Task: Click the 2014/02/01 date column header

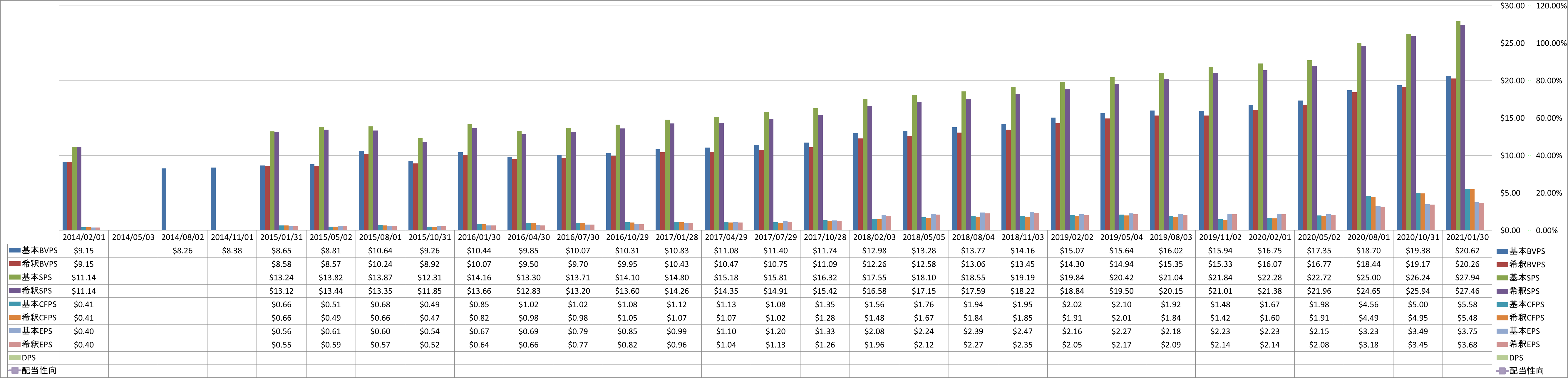Action: tap(84, 237)
